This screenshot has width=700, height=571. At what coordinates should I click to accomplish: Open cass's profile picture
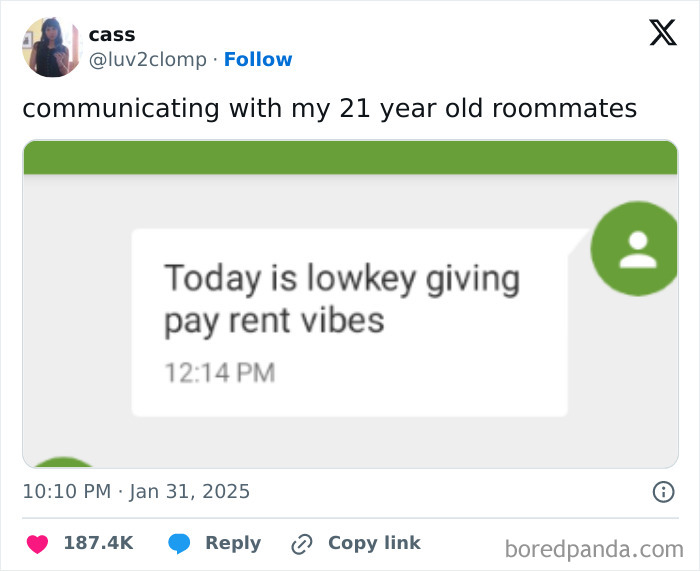52,47
